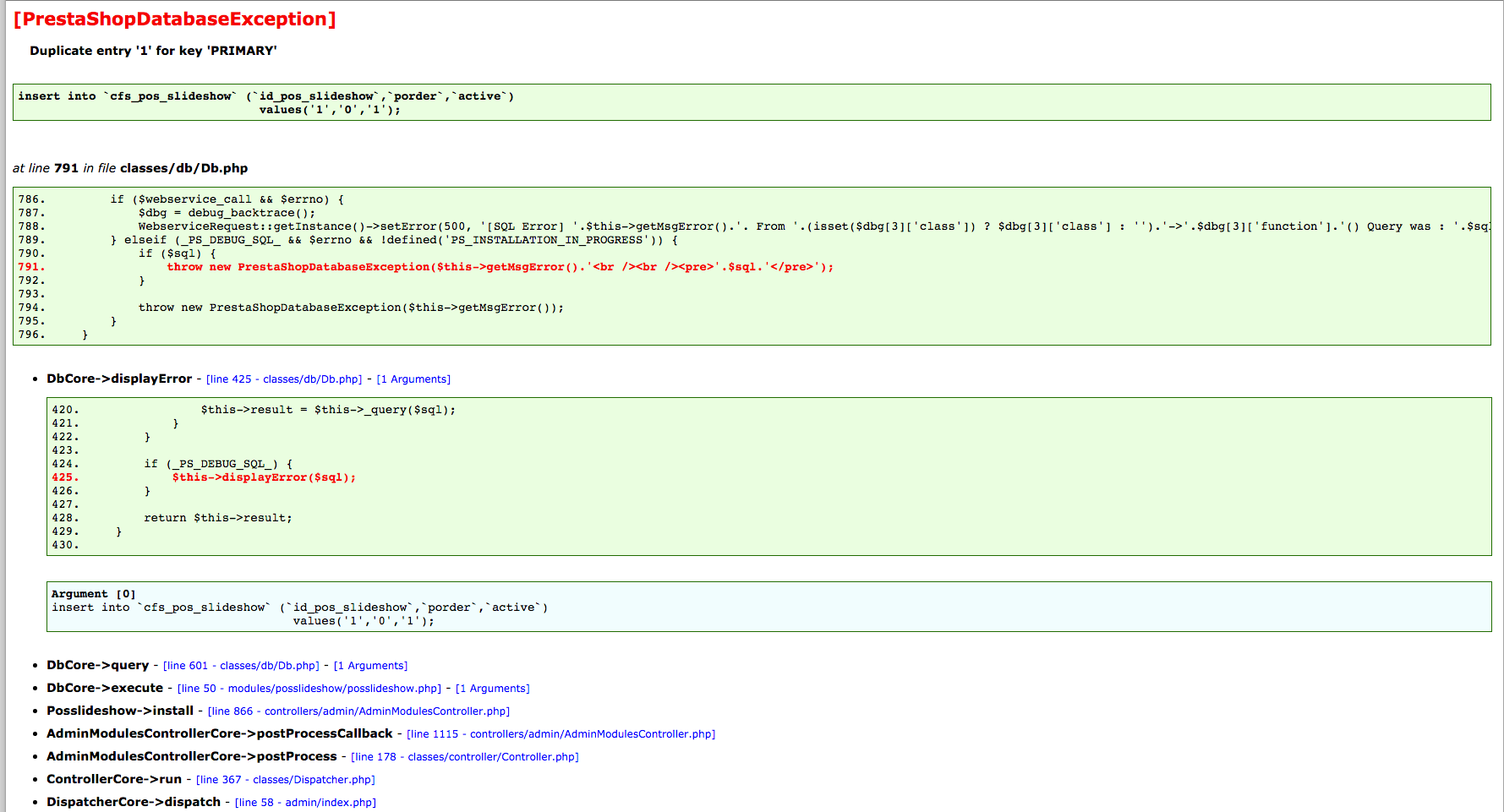Screen dimensions: 1504x812
Task: Show arguments for DbCore->execute
Action: 493,689
